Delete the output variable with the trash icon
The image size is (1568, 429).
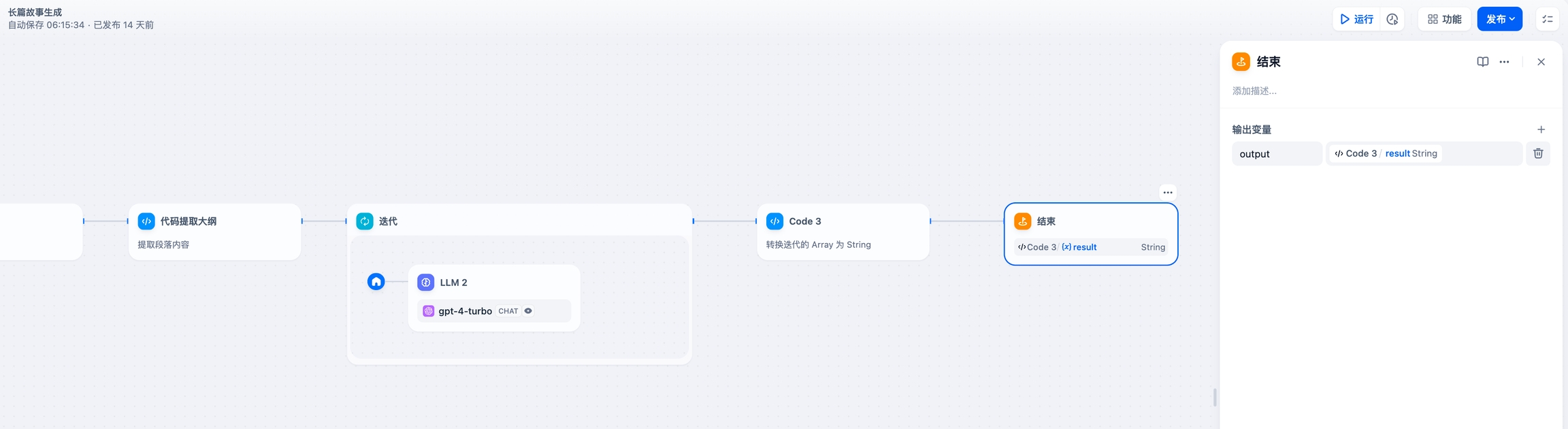coord(1538,153)
